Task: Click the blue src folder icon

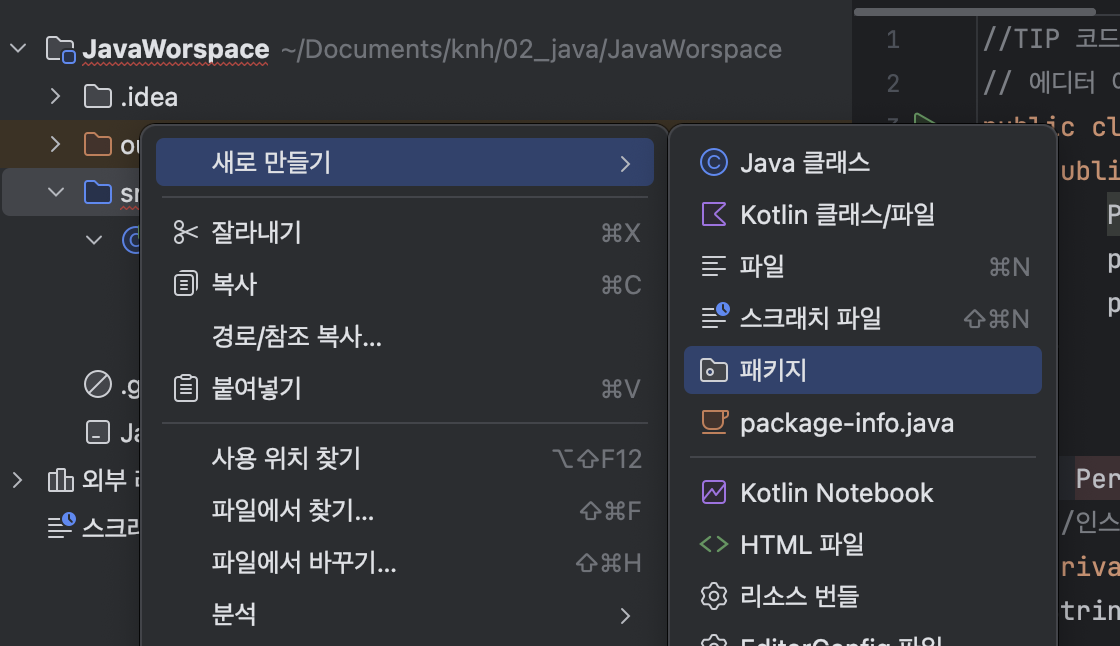Action: tap(98, 192)
